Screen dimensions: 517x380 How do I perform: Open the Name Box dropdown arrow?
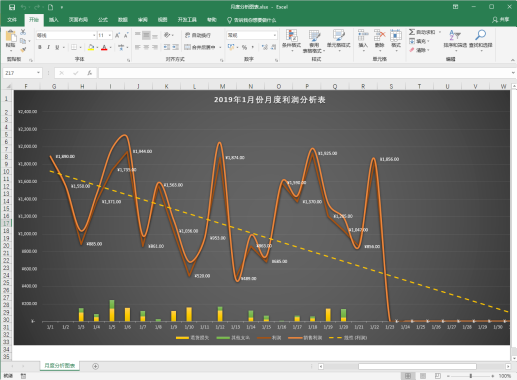38,73
